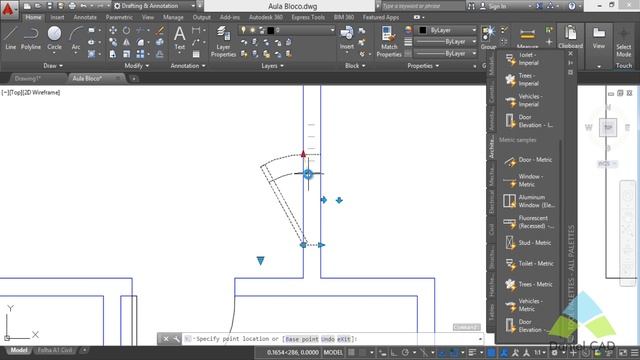Expand the Block panel dropdown
This screenshot has height=360, width=640.
coord(355,66)
